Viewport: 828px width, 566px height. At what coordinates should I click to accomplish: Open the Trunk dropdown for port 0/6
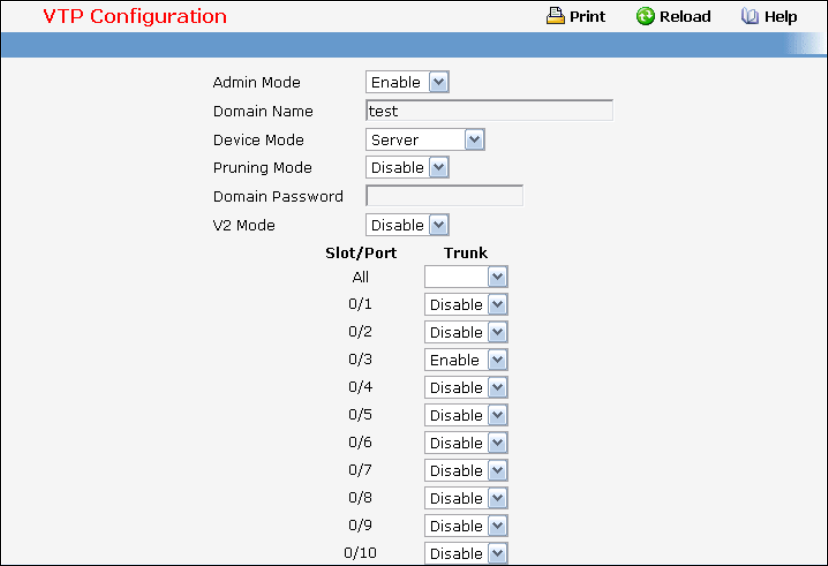466,443
